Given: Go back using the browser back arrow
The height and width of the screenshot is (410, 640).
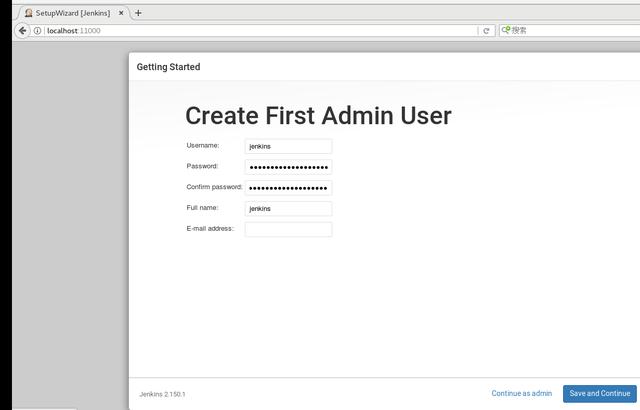Looking at the screenshot, I should pos(22,31).
